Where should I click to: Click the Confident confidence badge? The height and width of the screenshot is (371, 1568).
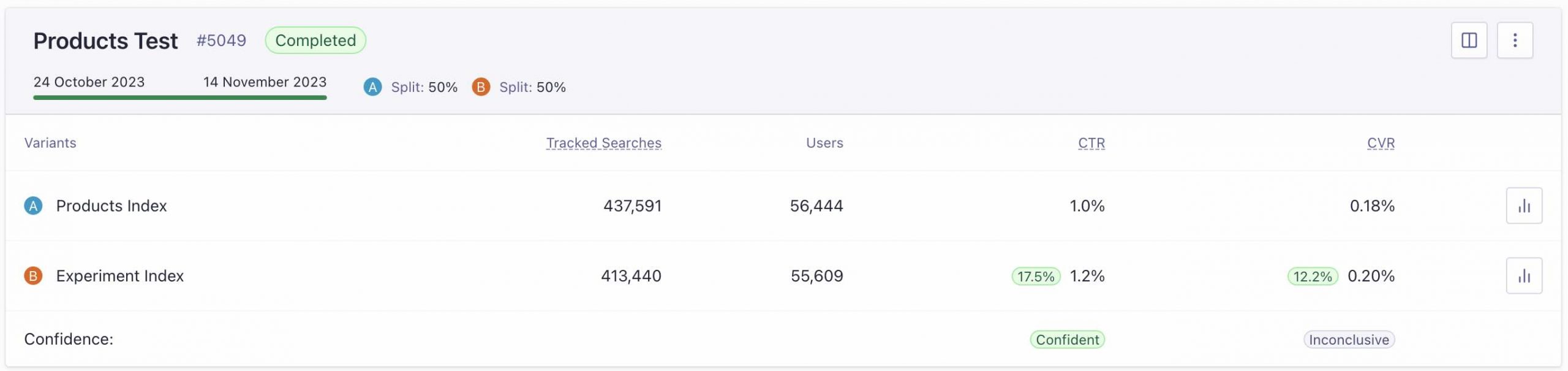point(1067,339)
